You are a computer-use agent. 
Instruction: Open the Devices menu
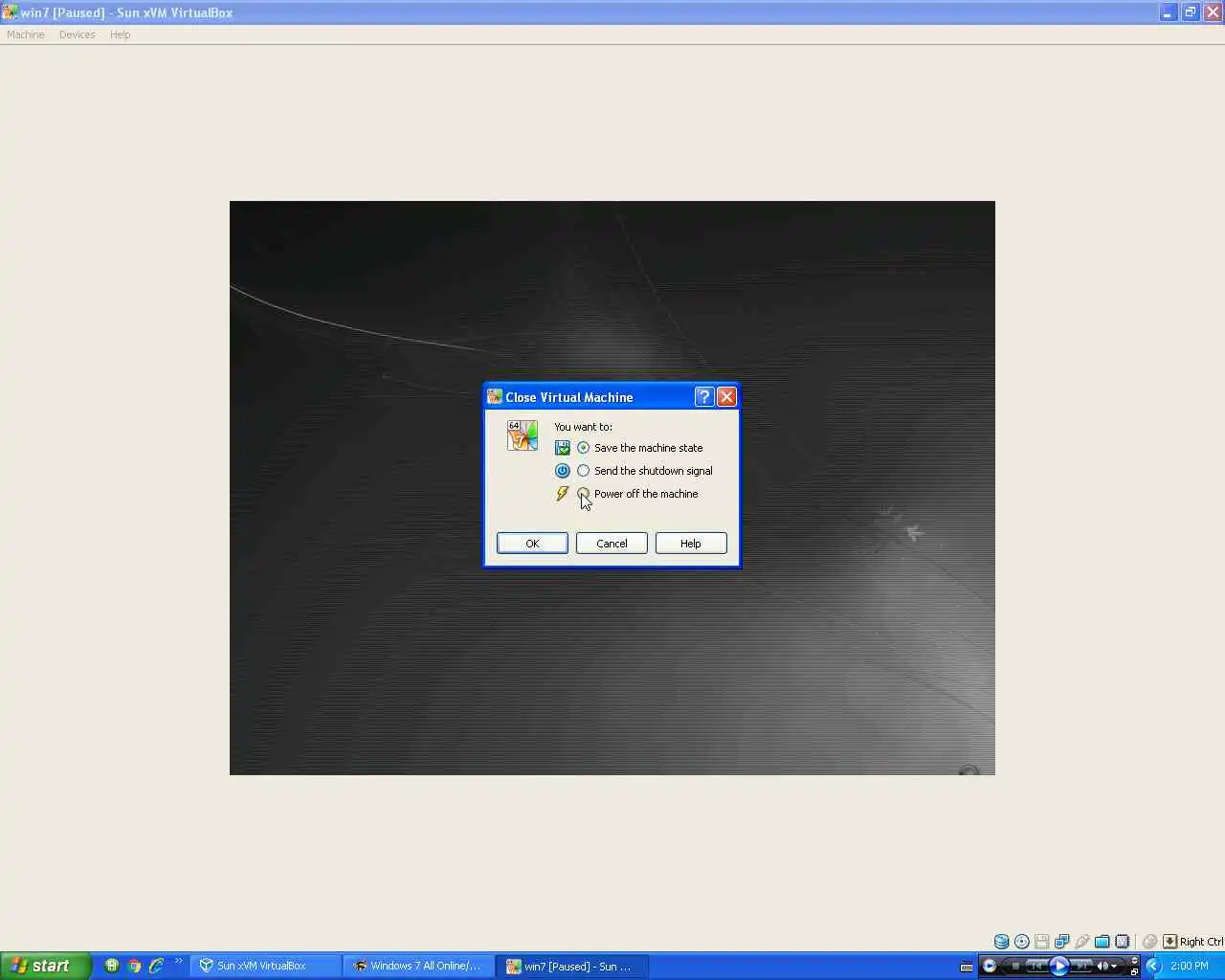pos(77,34)
